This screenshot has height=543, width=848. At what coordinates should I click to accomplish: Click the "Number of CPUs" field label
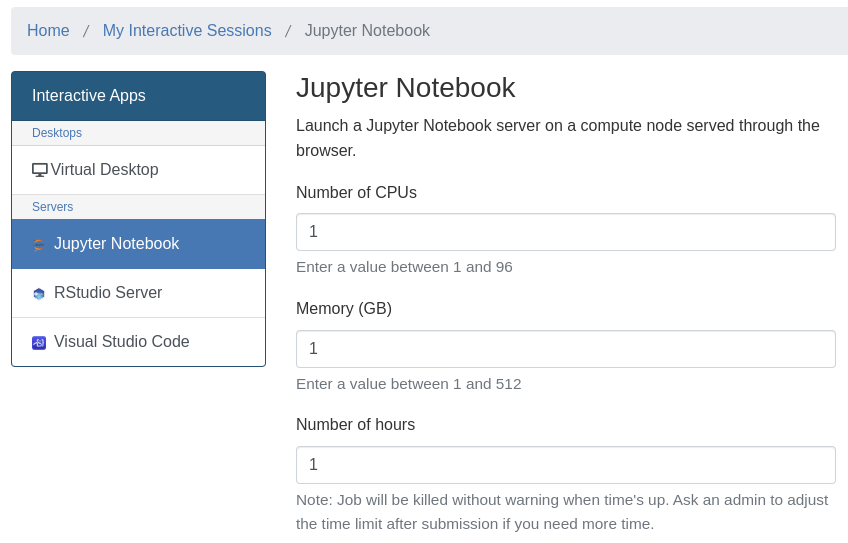[356, 193]
